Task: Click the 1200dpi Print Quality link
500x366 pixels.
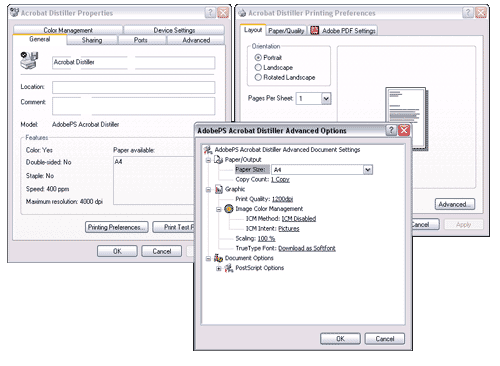Action: pyautogui.click(x=282, y=199)
